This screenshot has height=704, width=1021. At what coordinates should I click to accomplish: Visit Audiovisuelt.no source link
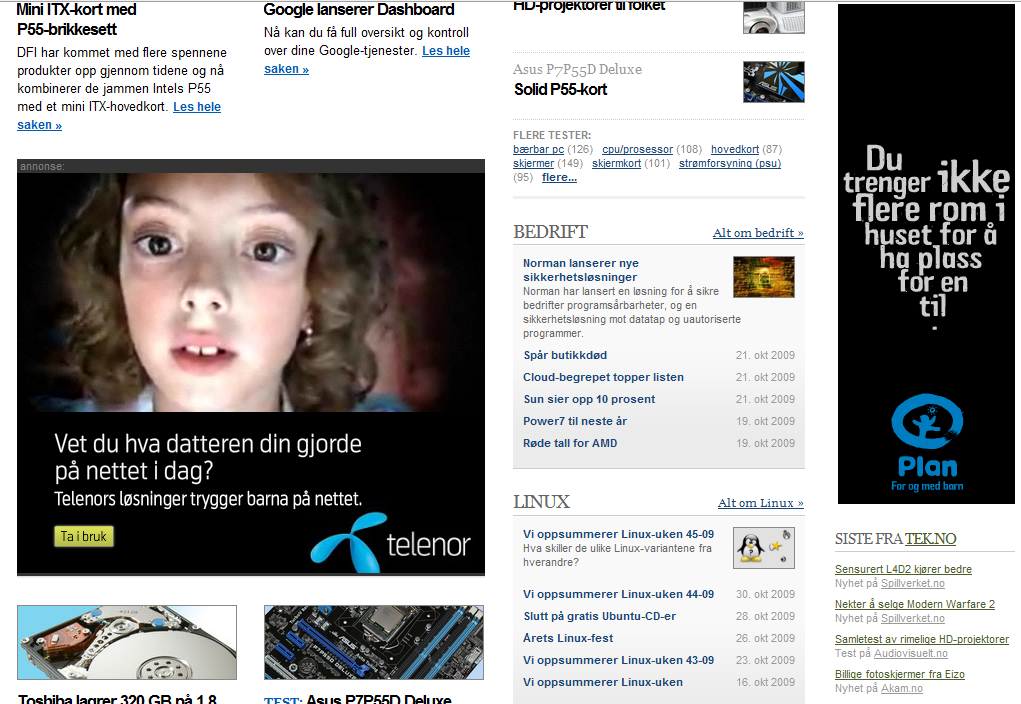tap(911, 653)
